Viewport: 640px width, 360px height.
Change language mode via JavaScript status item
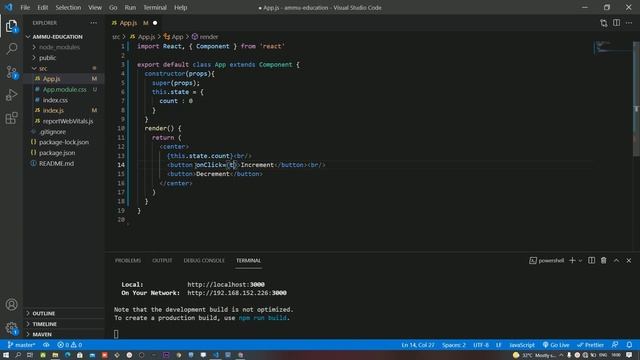[x=522, y=345]
